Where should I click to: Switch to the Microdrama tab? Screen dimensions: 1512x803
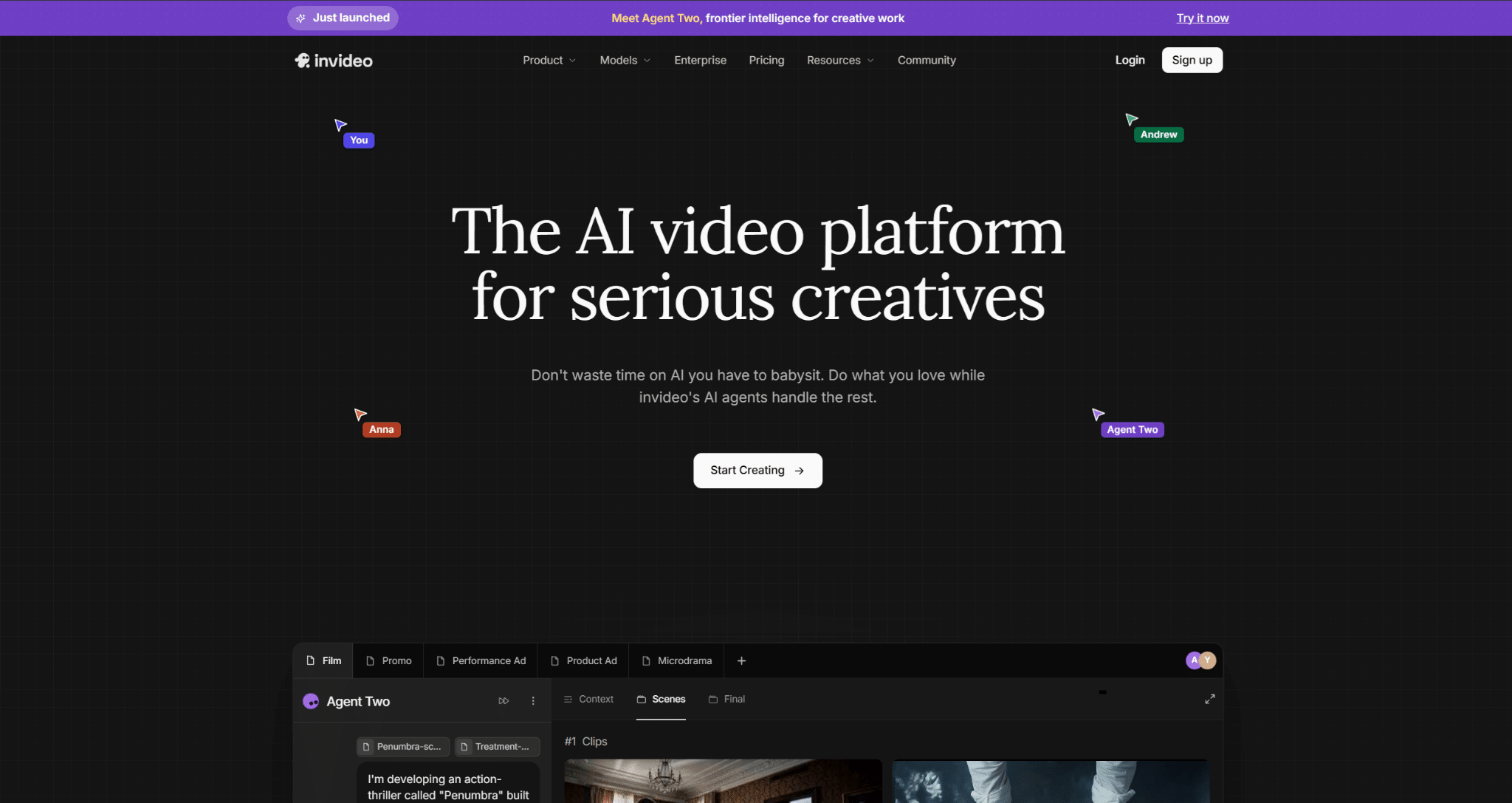click(x=677, y=660)
